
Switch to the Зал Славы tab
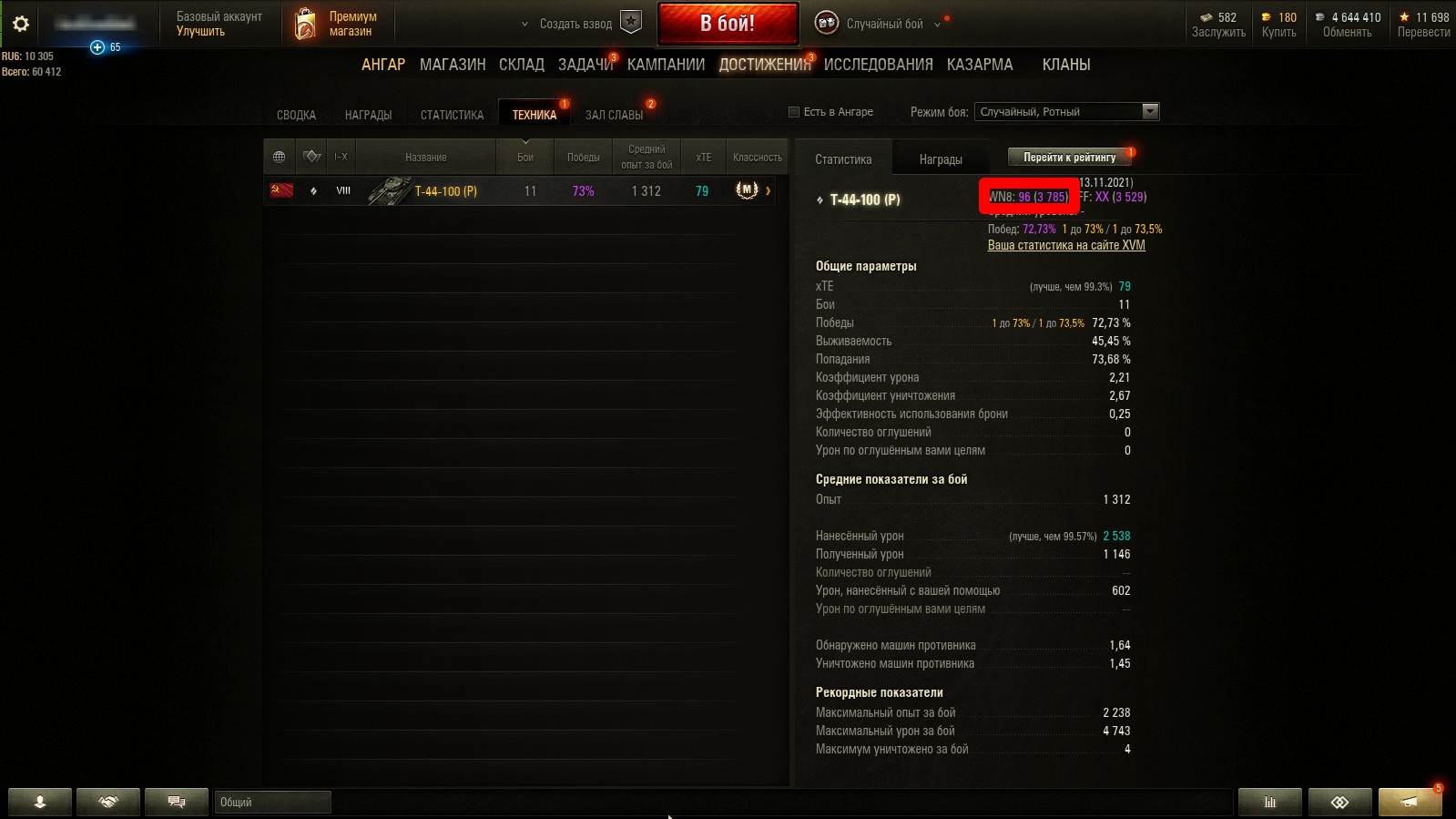point(614,115)
